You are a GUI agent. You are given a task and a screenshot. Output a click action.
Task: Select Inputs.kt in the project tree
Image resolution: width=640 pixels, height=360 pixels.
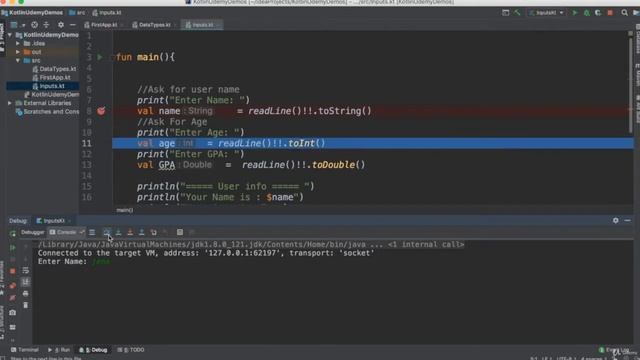[48, 86]
